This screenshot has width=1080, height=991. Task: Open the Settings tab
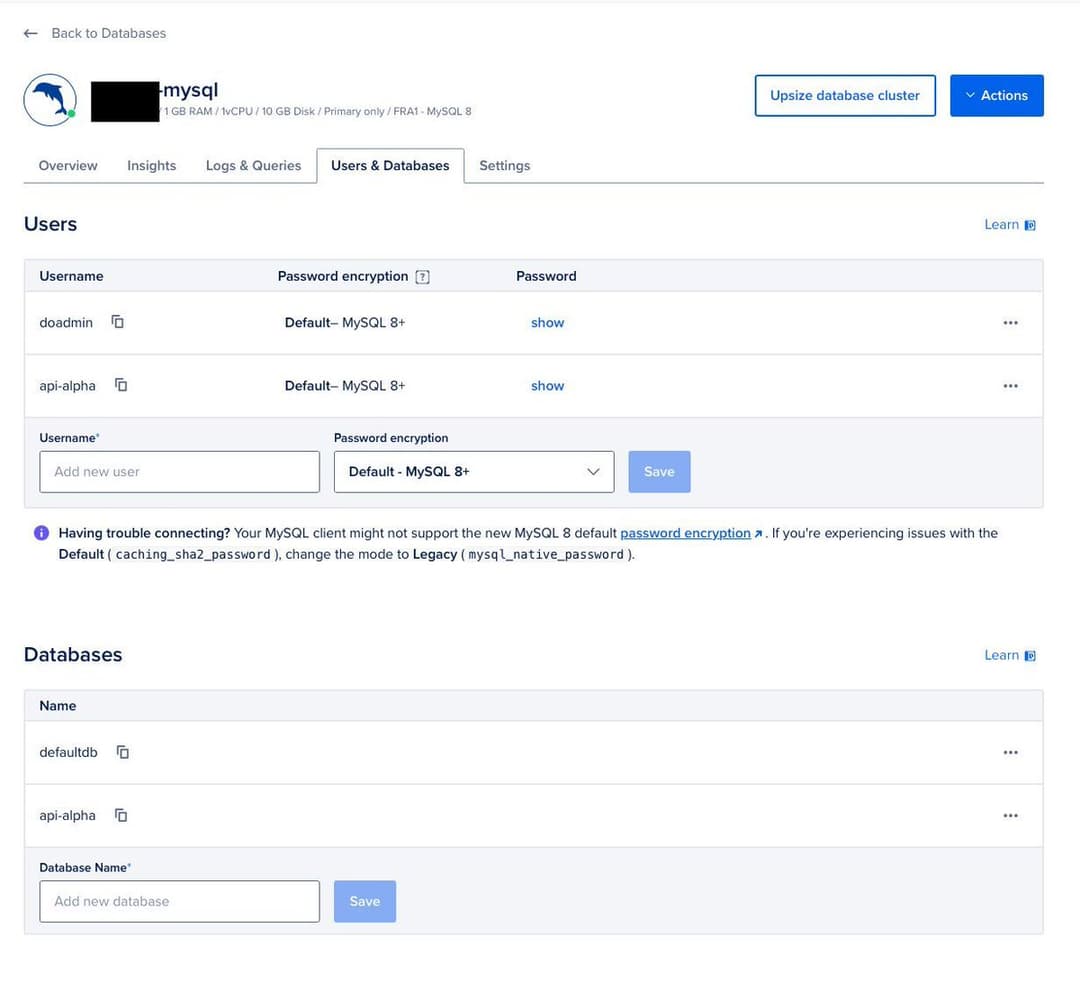(x=505, y=165)
